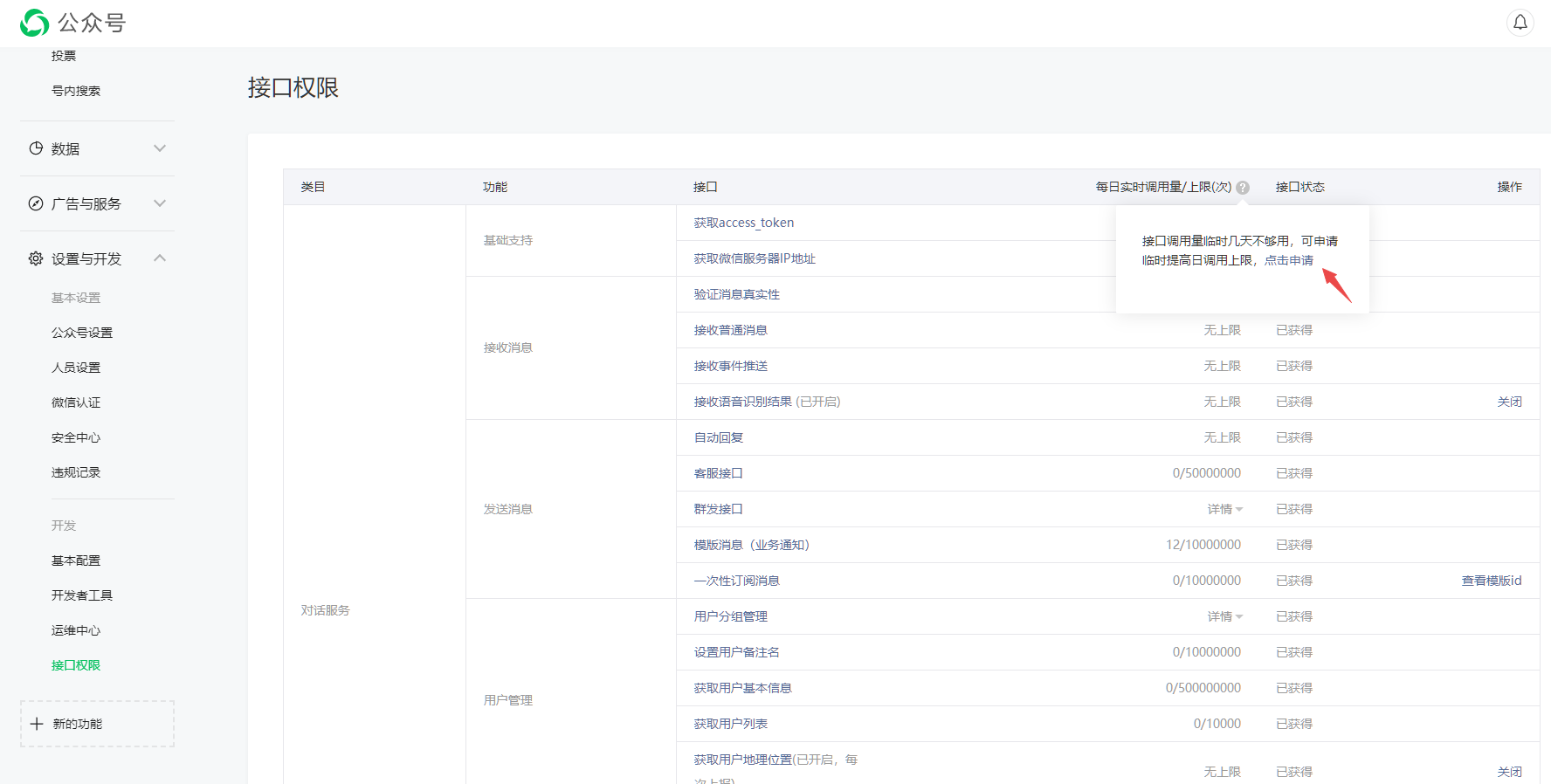The width and height of the screenshot is (1551, 784).
Task: Open 获取用户列表 link
Action: [x=731, y=724]
